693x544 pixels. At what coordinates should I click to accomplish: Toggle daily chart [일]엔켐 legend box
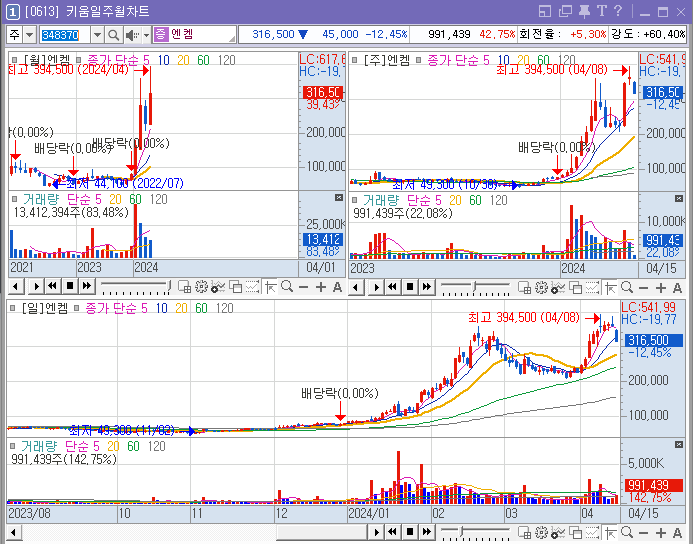[x=12, y=308]
